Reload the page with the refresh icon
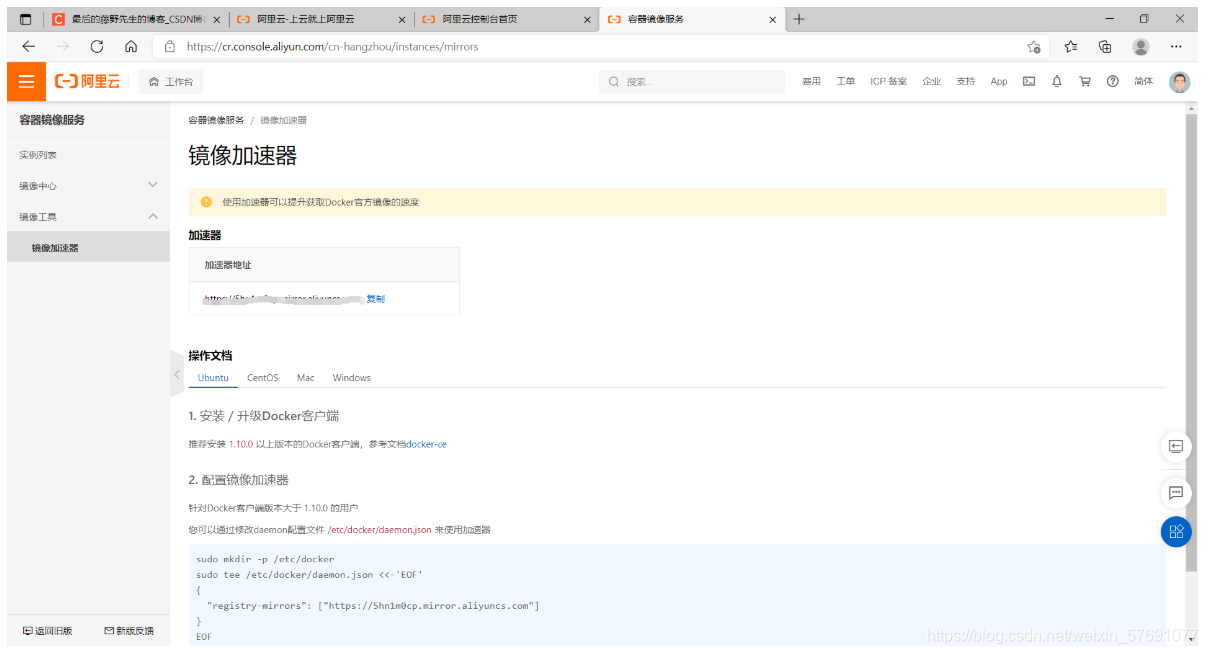 click(x=97, y=46)
